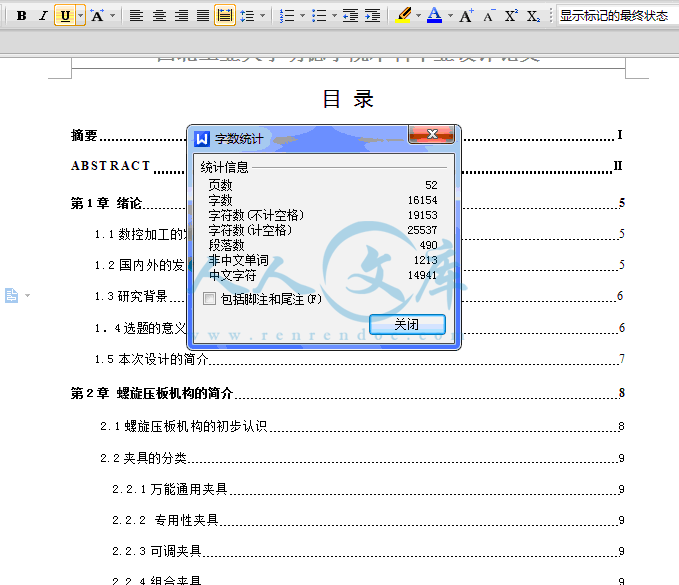Toggle underline formatting
The image size is (679, 585).
pyautogui.click(x=65, y=16)
